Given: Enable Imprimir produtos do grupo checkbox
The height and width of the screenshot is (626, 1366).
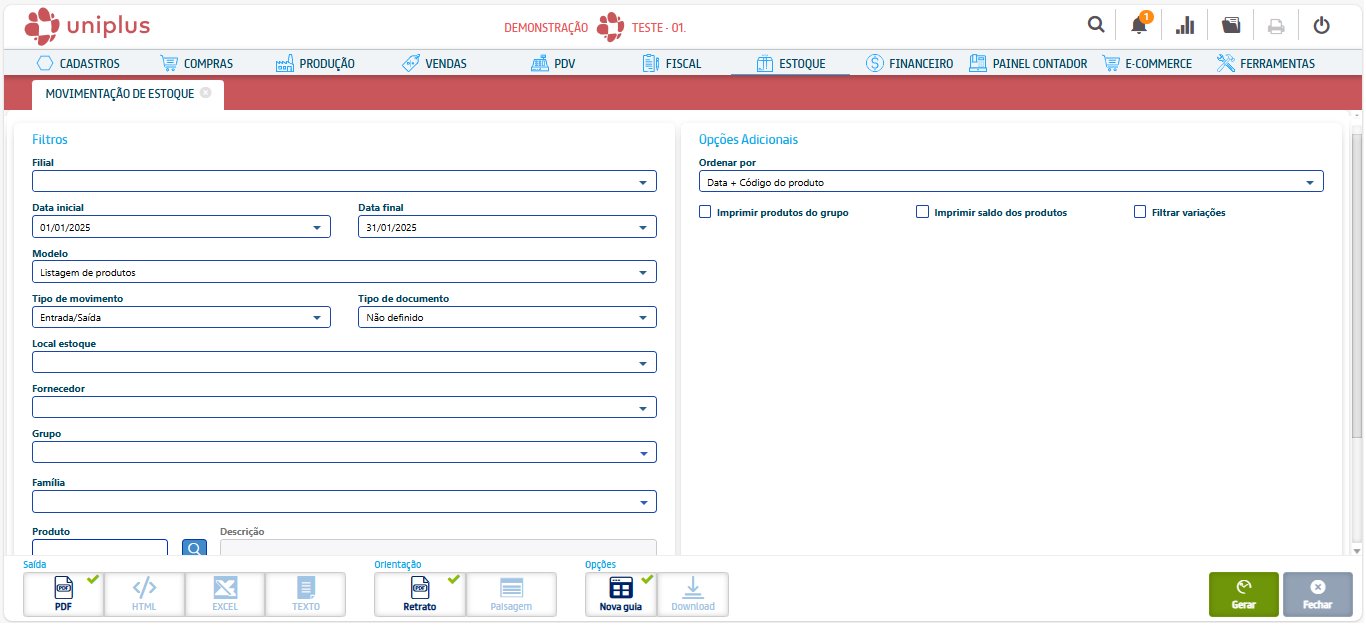Looking at the screenshot, I should point(705,212).
